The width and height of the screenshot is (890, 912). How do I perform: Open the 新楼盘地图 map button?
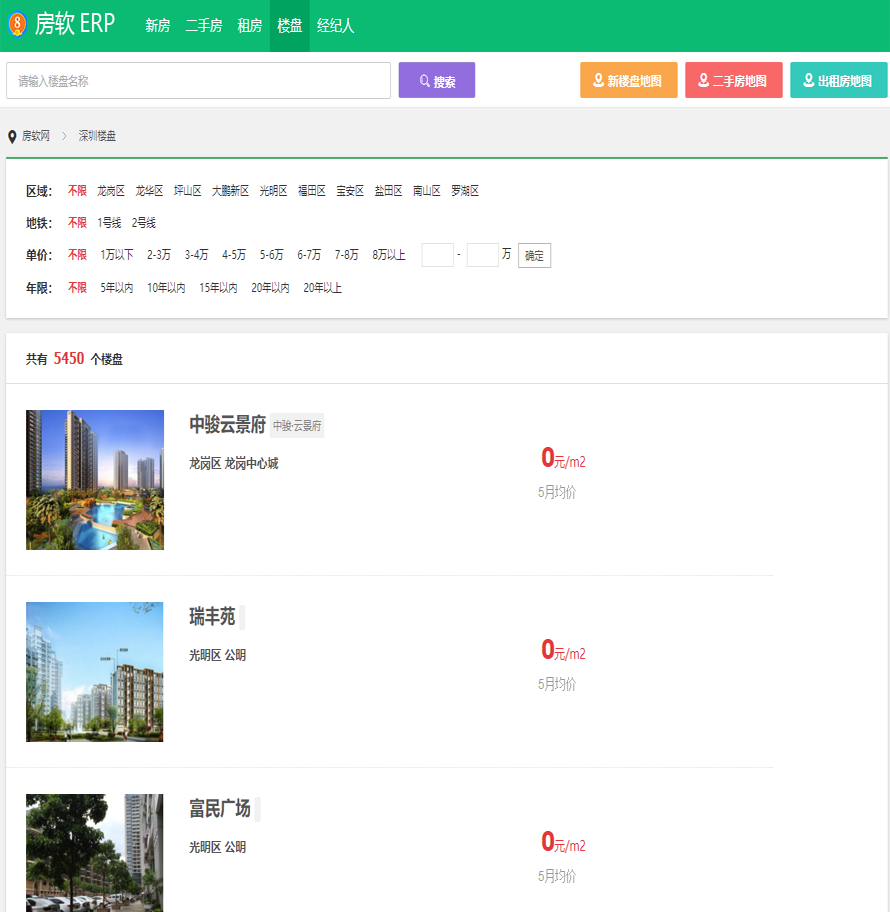tap(629, 80)
